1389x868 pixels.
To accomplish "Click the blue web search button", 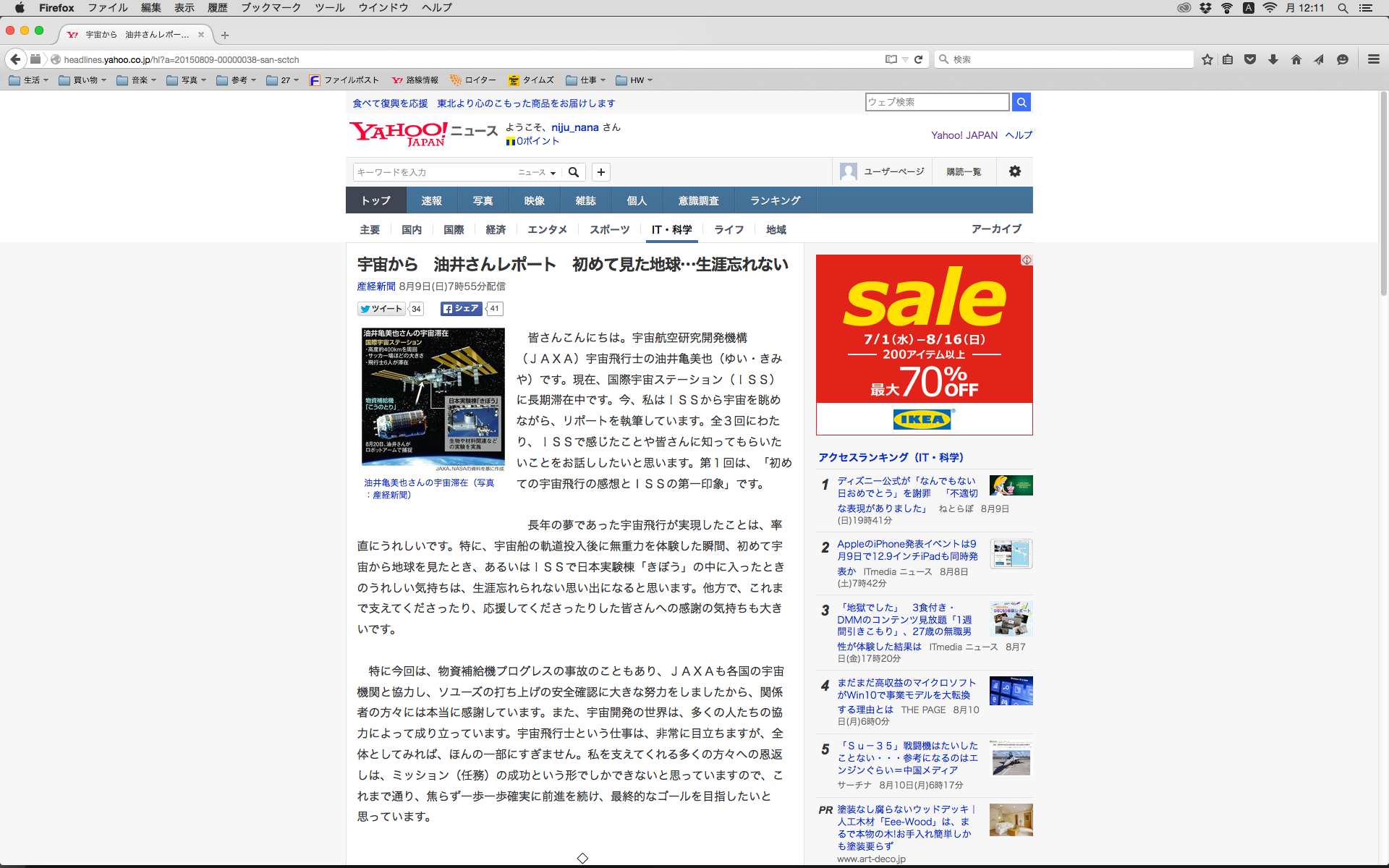I will pos(1021,102).
